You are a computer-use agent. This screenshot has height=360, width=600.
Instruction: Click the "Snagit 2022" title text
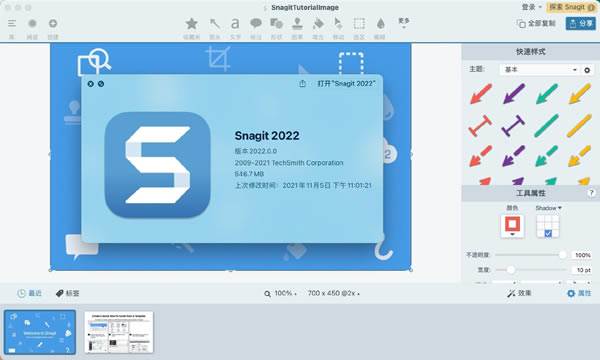pyautogui.click(x=267, y=135)
